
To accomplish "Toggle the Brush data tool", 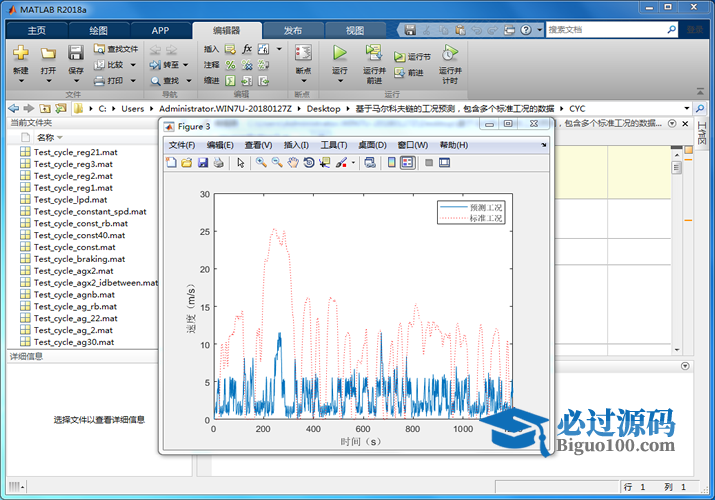I will pyautogui.click(x=341, y=162).
